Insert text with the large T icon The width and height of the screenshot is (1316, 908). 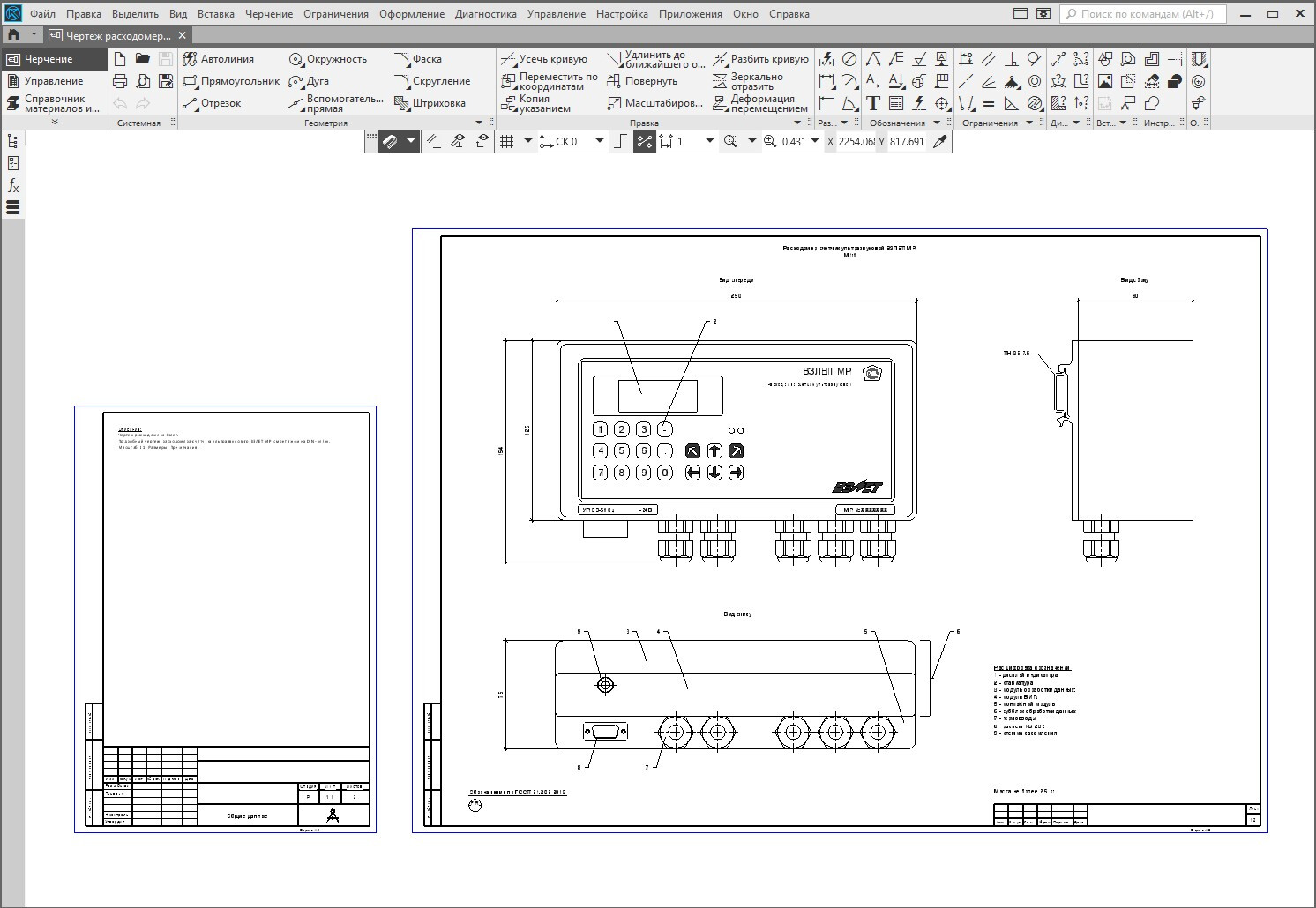(873, 103)
